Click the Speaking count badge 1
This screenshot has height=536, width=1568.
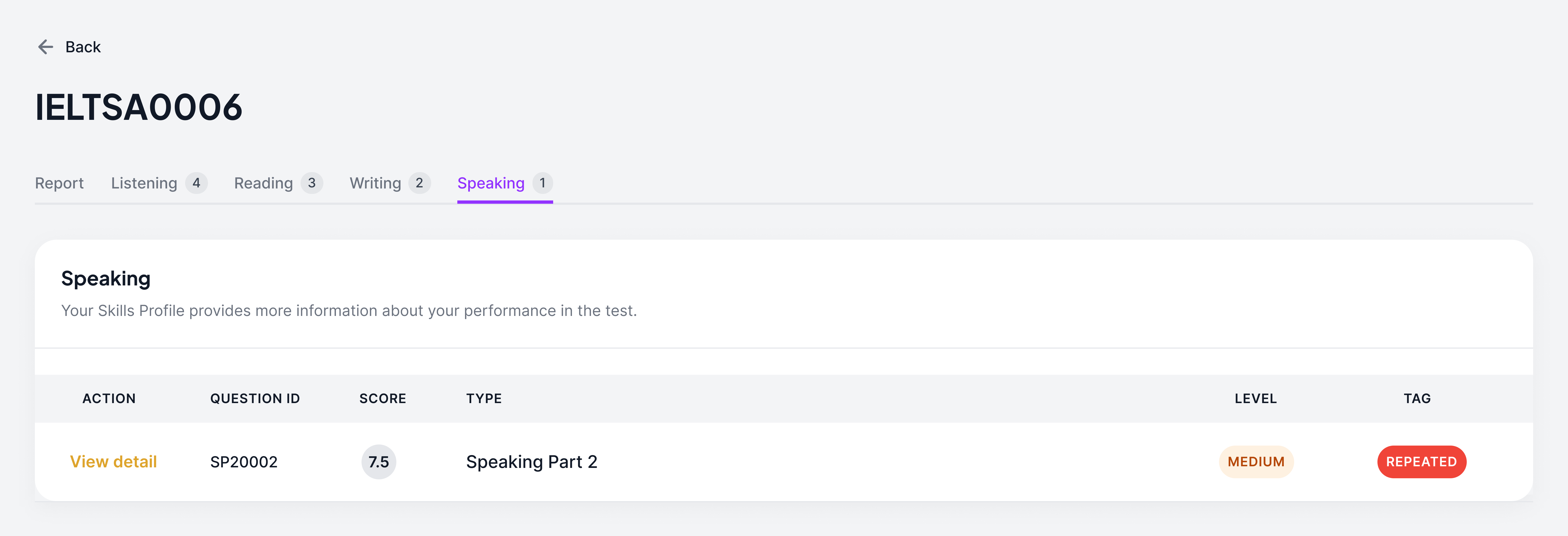point(542,183)
